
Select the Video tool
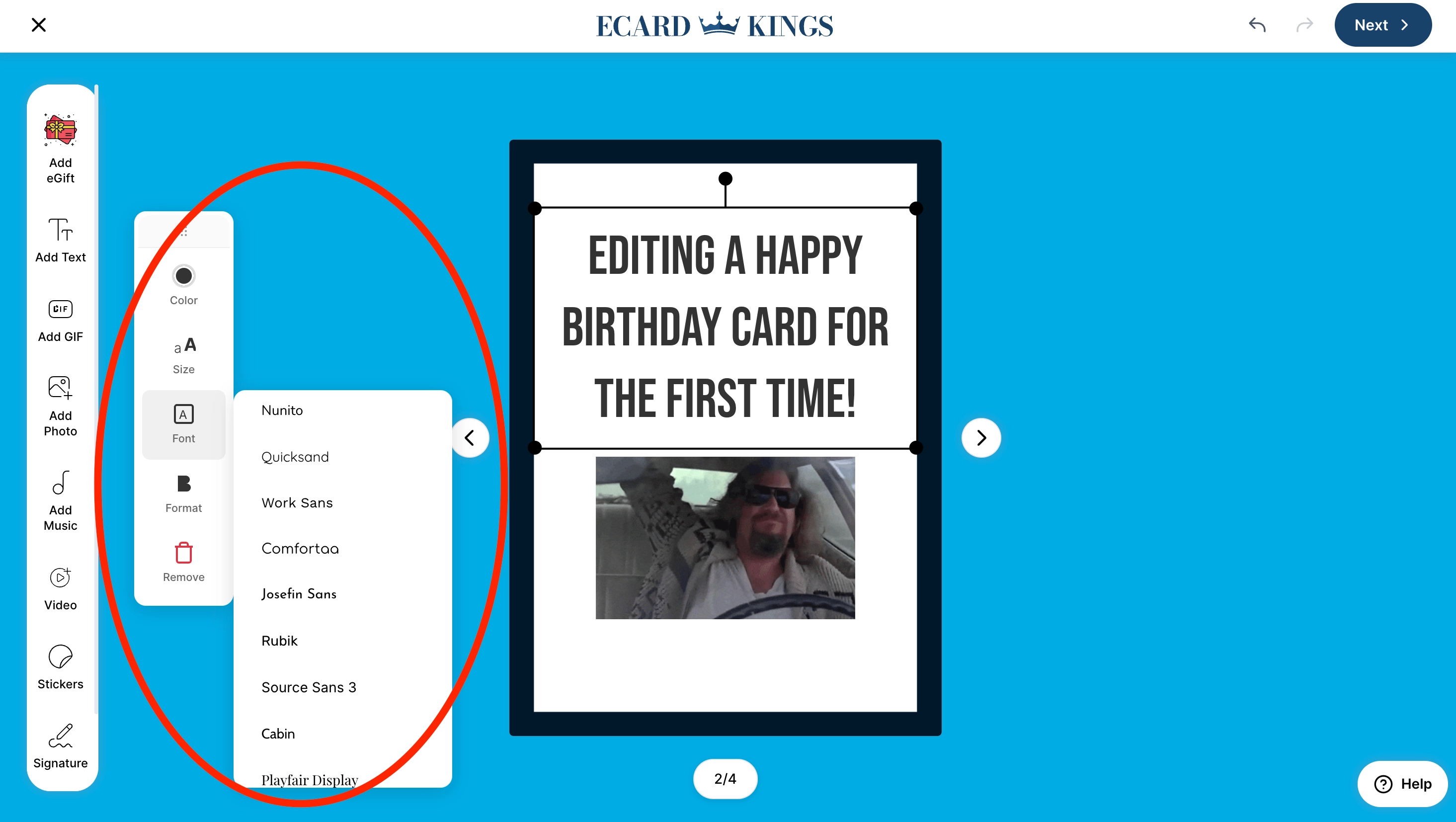click(x=61, y=589)
